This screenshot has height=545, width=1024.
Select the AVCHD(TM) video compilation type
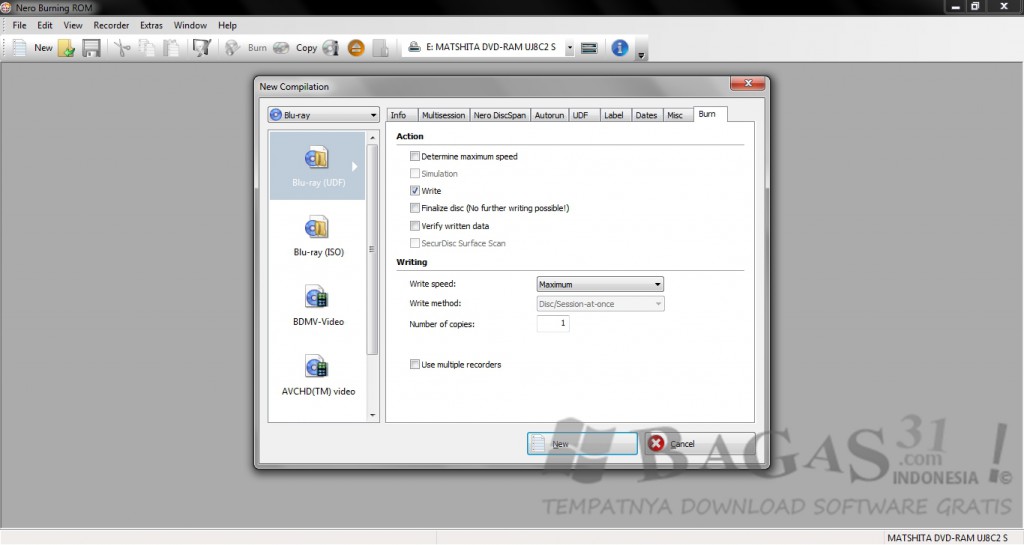[x=318, y=375]
